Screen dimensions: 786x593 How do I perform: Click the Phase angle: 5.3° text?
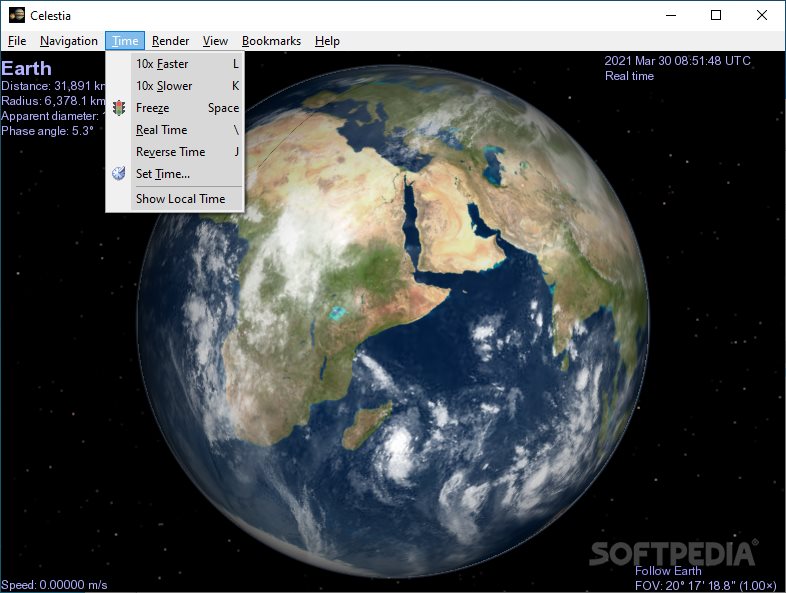(48, 131)
